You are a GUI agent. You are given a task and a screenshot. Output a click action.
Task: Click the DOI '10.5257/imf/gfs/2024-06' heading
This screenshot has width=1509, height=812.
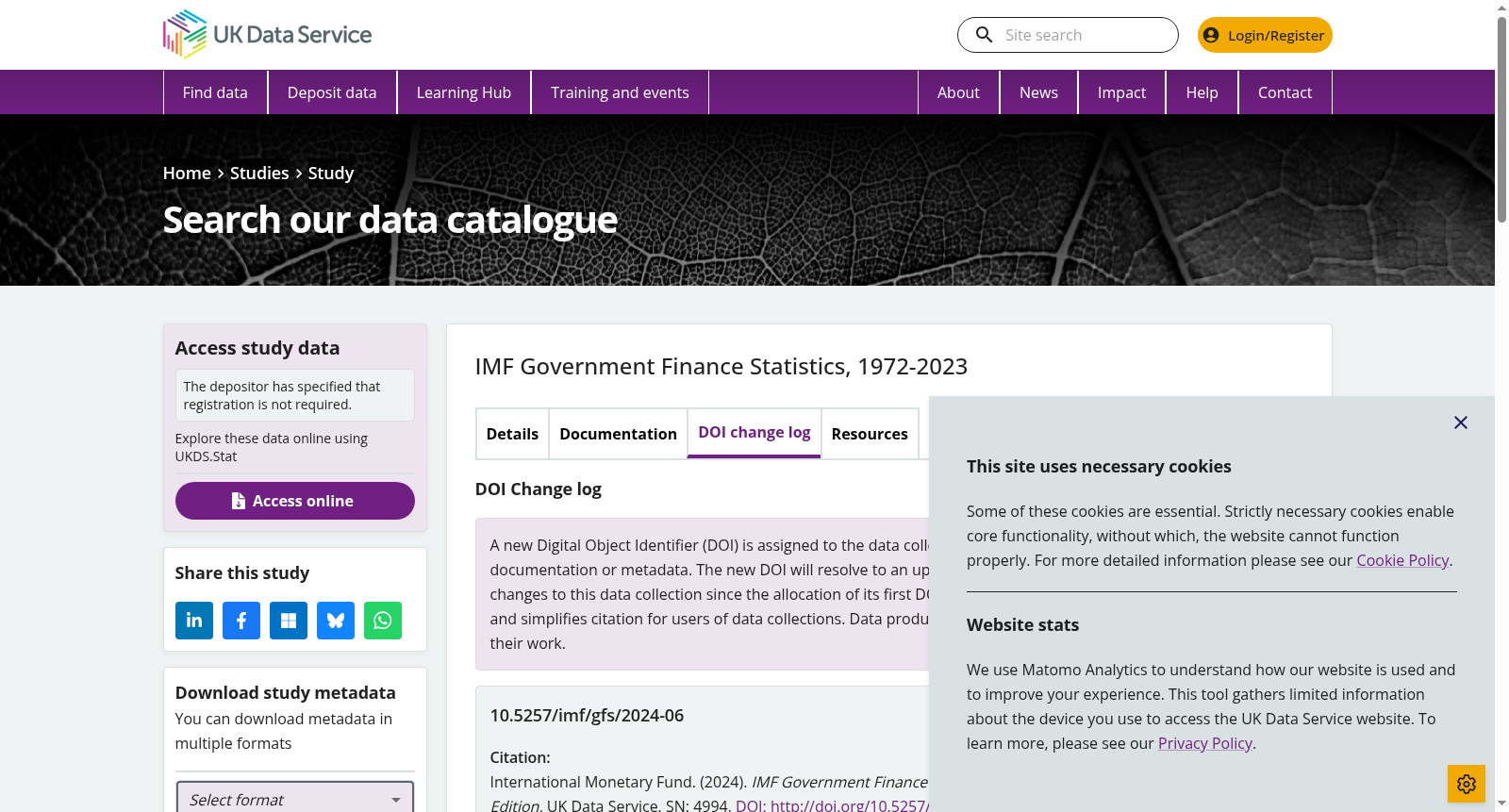point(587,716)
